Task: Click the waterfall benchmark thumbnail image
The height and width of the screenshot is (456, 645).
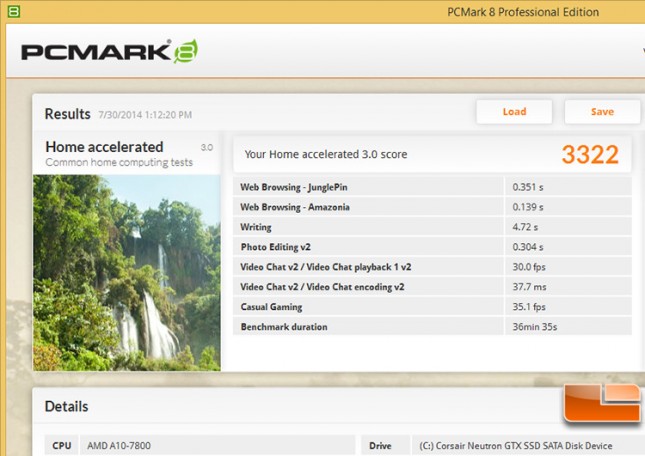Action: click(x=127, y=273)
